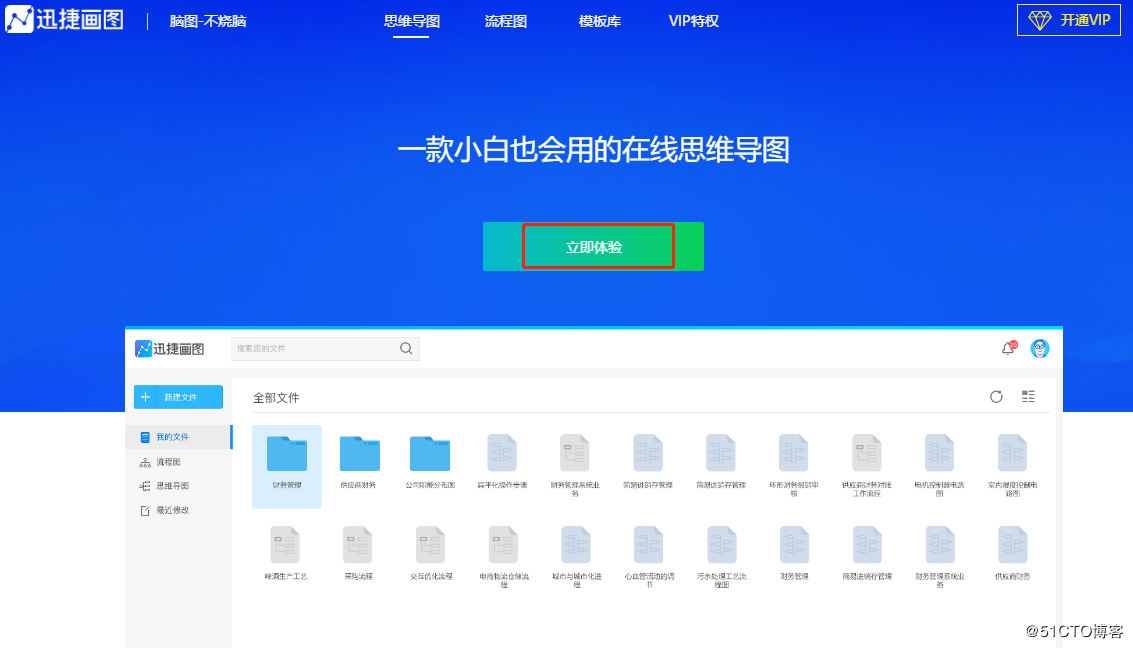Select 最近修改 in the sidebar
1133x648 pixels.
[165, 510]
